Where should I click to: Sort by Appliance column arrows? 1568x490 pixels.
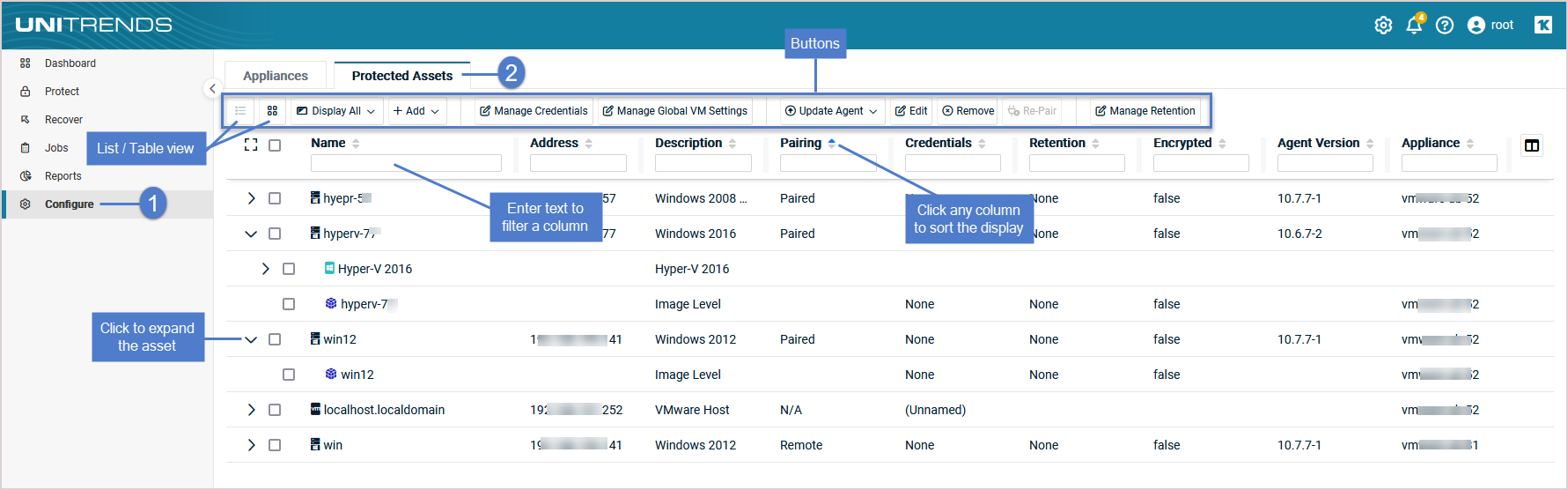1470,144
